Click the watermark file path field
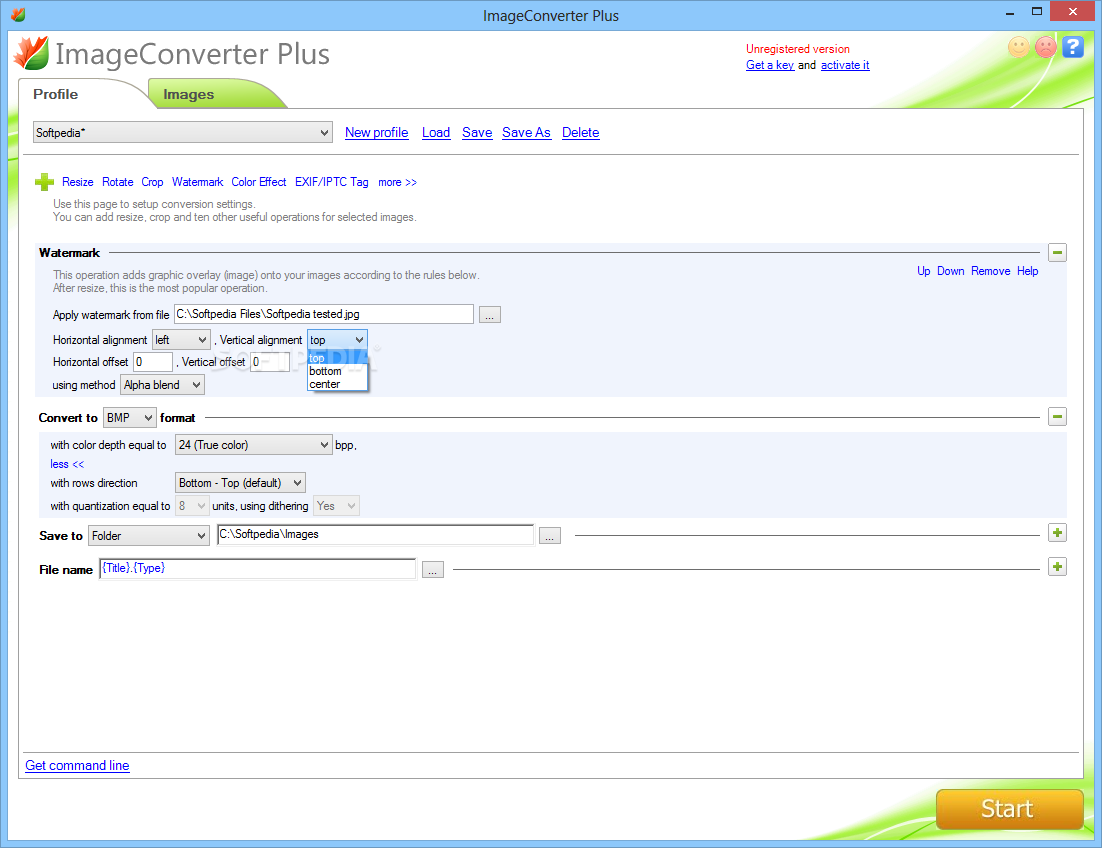Image resolution: width=1102 pixels, height=848 pixels. 323,314
